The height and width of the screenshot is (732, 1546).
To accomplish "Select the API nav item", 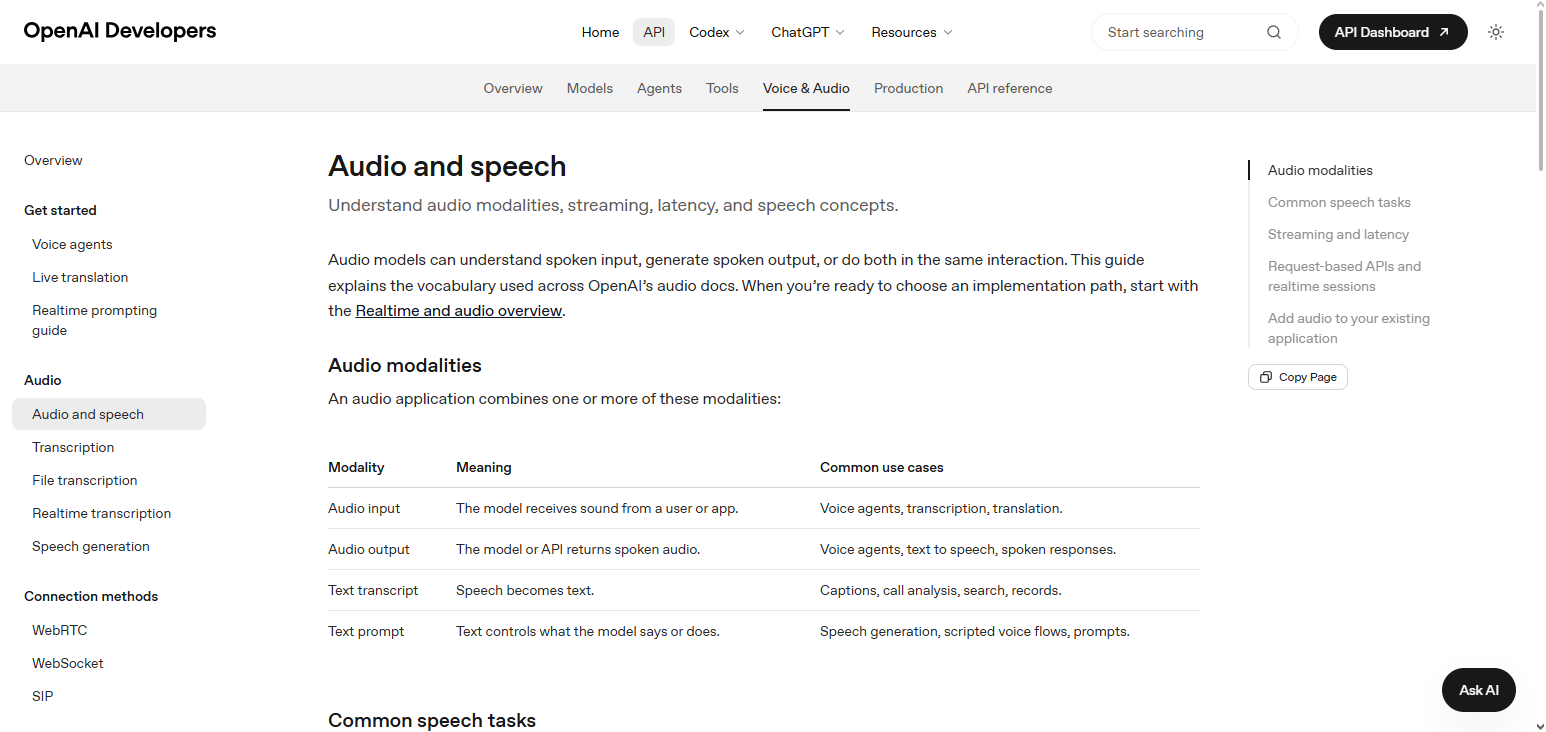I will click(654, 32).
